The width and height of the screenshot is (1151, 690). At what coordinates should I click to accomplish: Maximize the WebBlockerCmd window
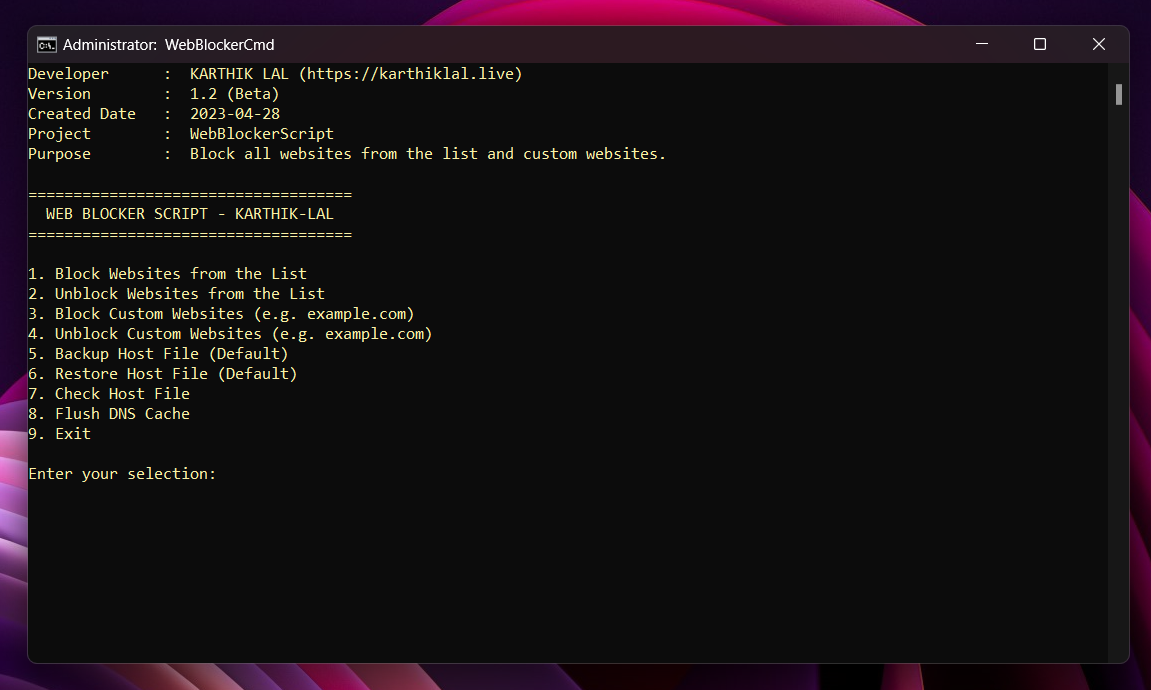click(1039, 44)
